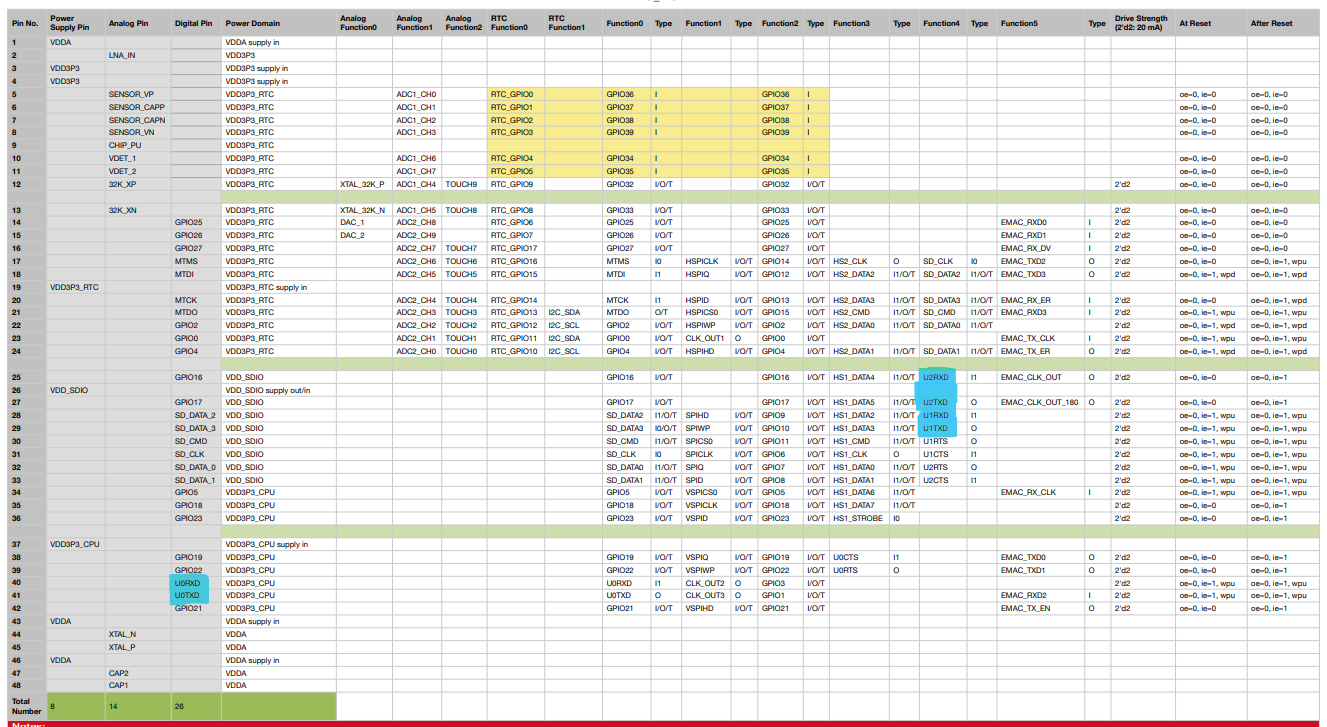This screenshot has width=1327, height=727.
Task: Click the SENSOR_CAPP cell
Action: pos(138,107)
